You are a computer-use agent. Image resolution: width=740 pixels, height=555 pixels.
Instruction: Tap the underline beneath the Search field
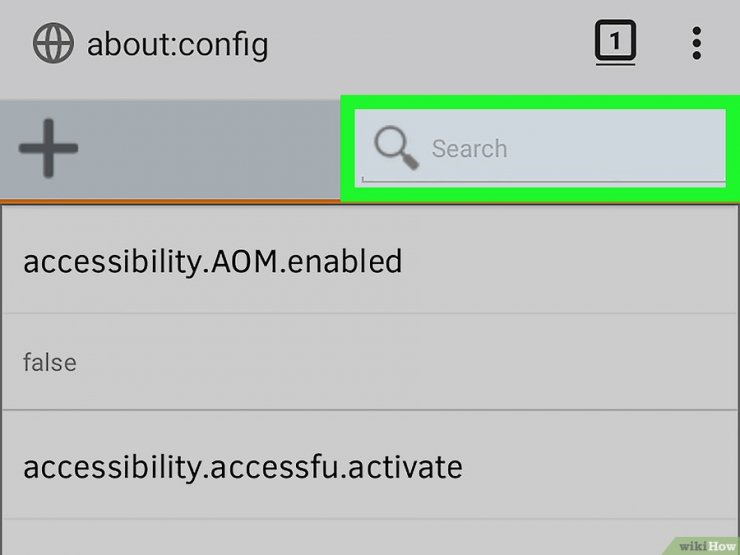point(543,180)
